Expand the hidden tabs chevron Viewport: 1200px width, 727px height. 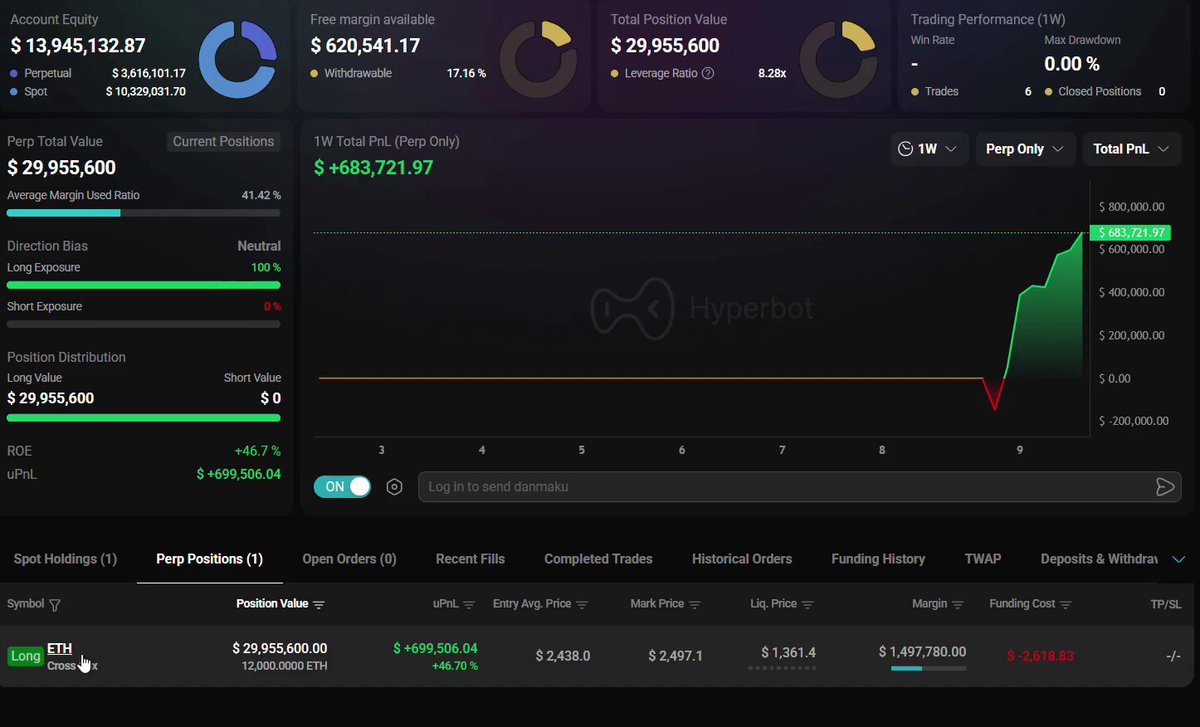pos(1179,559)
